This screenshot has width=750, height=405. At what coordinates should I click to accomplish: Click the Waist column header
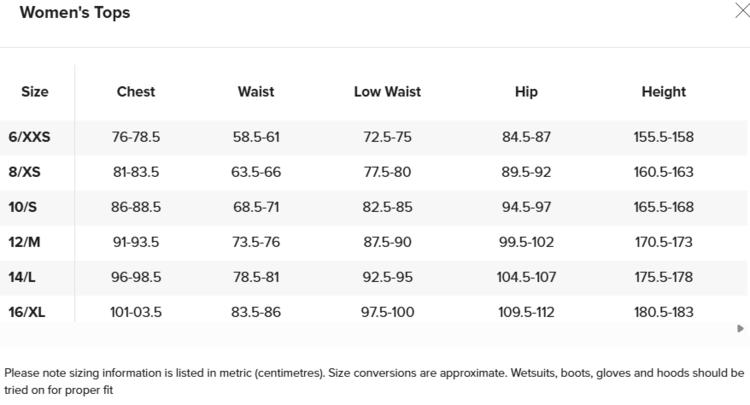(256, 91)
